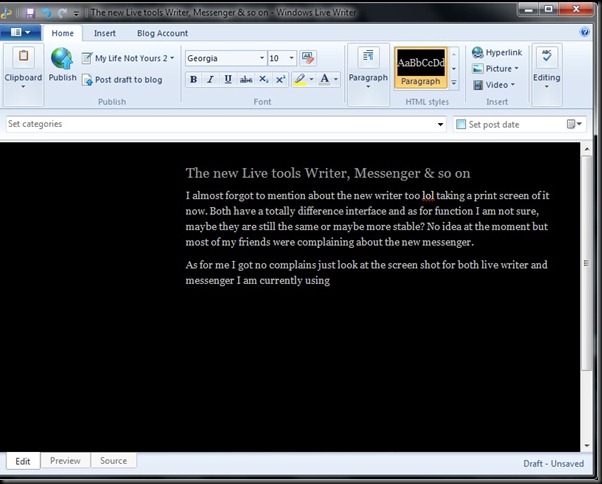Image resolution: width=602 pixels, height=484 pixels.
Task: Toggle superscript formatting
Action: (281, 79)
